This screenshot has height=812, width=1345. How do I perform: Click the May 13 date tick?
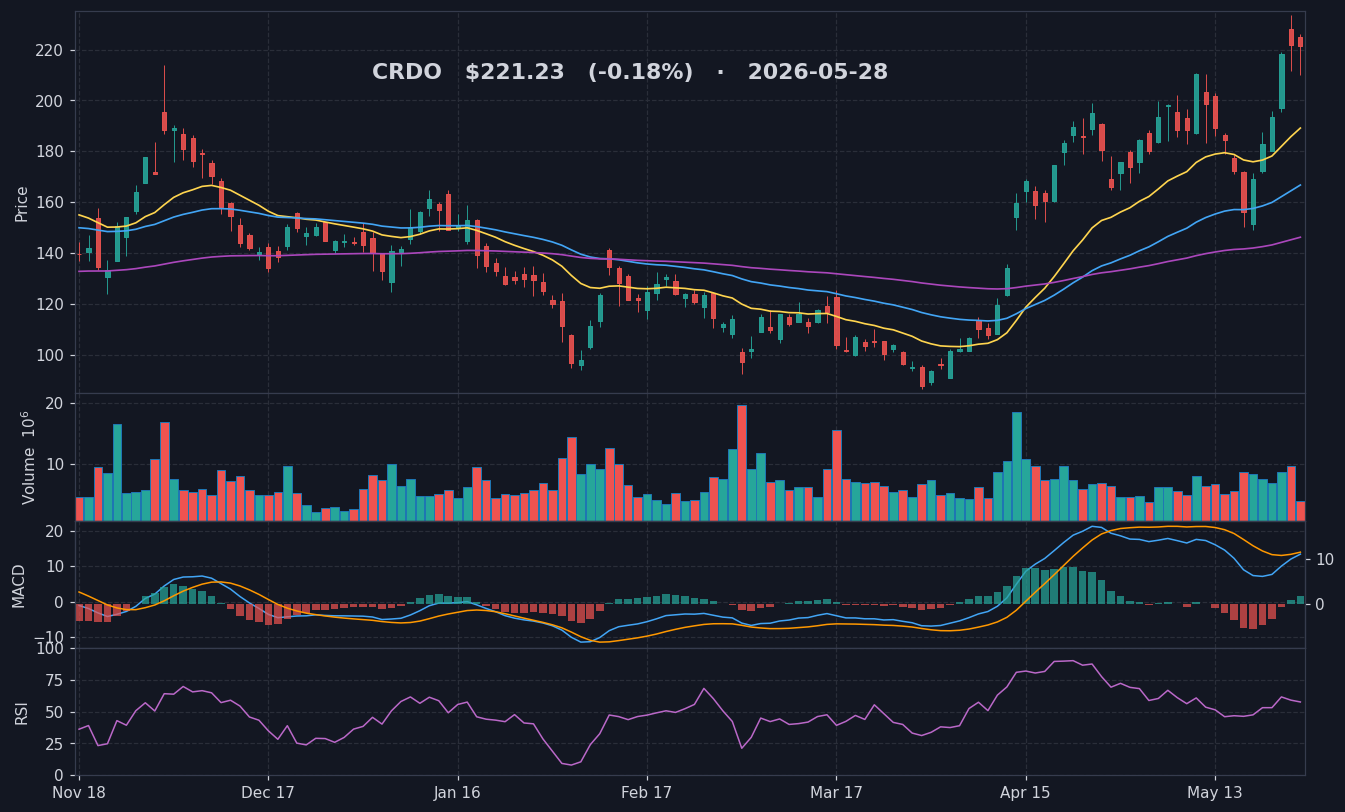(x=1215, y=793)
